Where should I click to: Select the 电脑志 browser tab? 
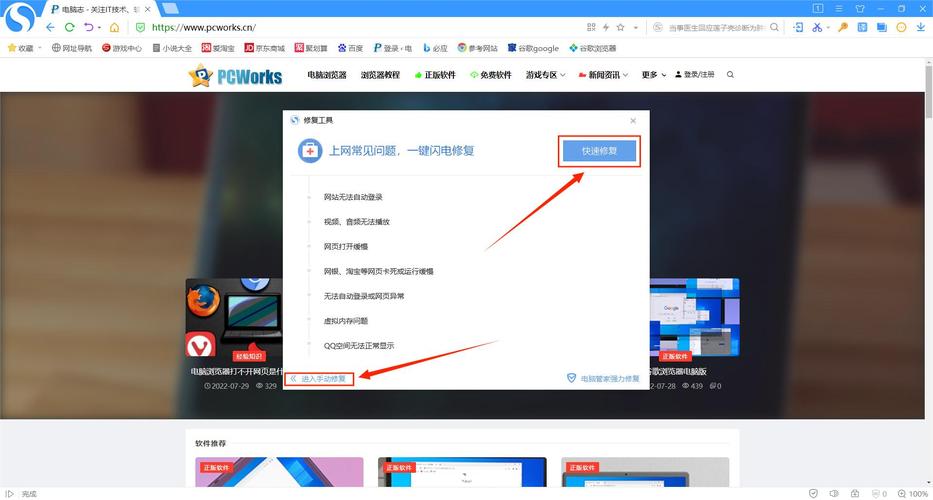pyautogui.click(x=100, y=10)
